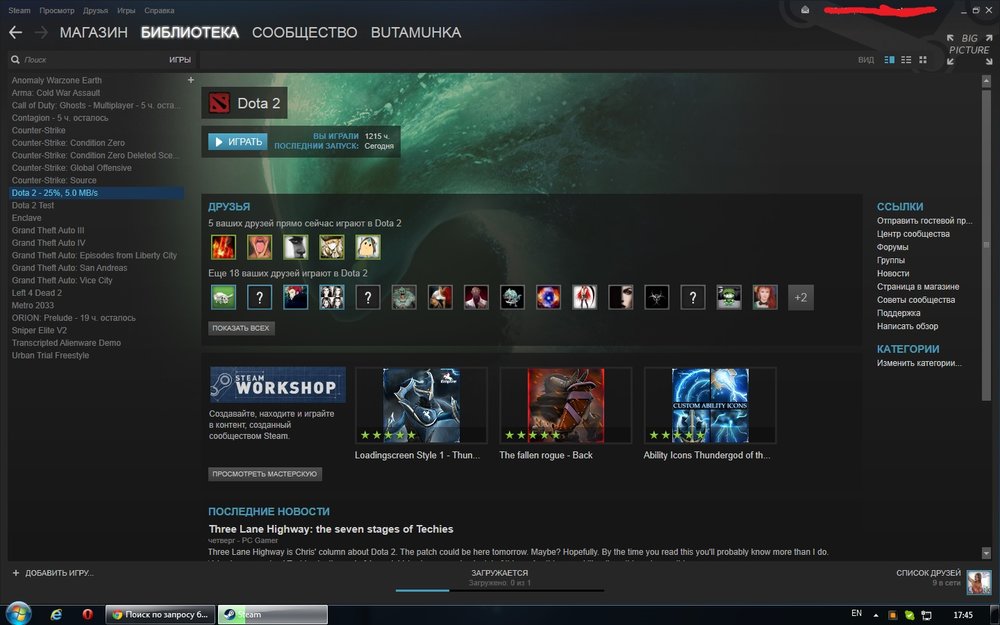Click the download progress bar at bottom

(499, 590)
